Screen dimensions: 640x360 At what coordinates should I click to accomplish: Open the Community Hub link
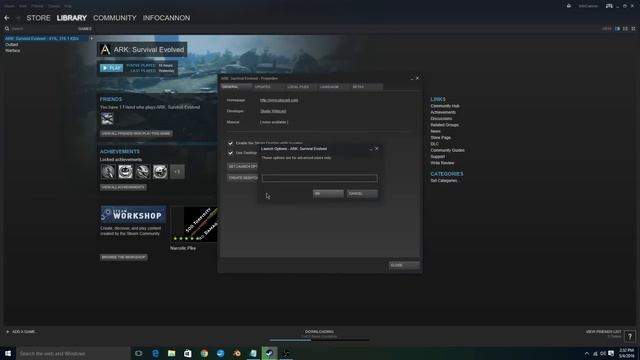(445, 106)
